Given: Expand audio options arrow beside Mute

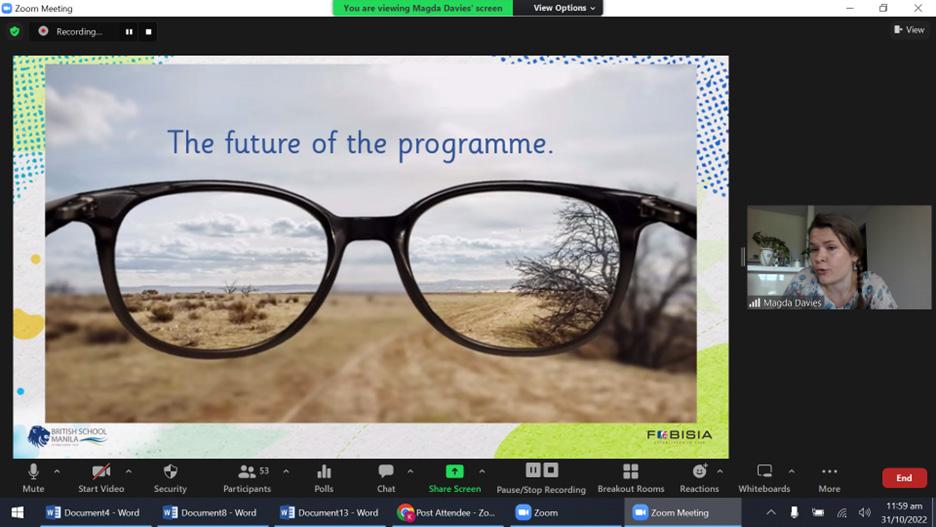Looking at the screenshot, I should [57, 471].
